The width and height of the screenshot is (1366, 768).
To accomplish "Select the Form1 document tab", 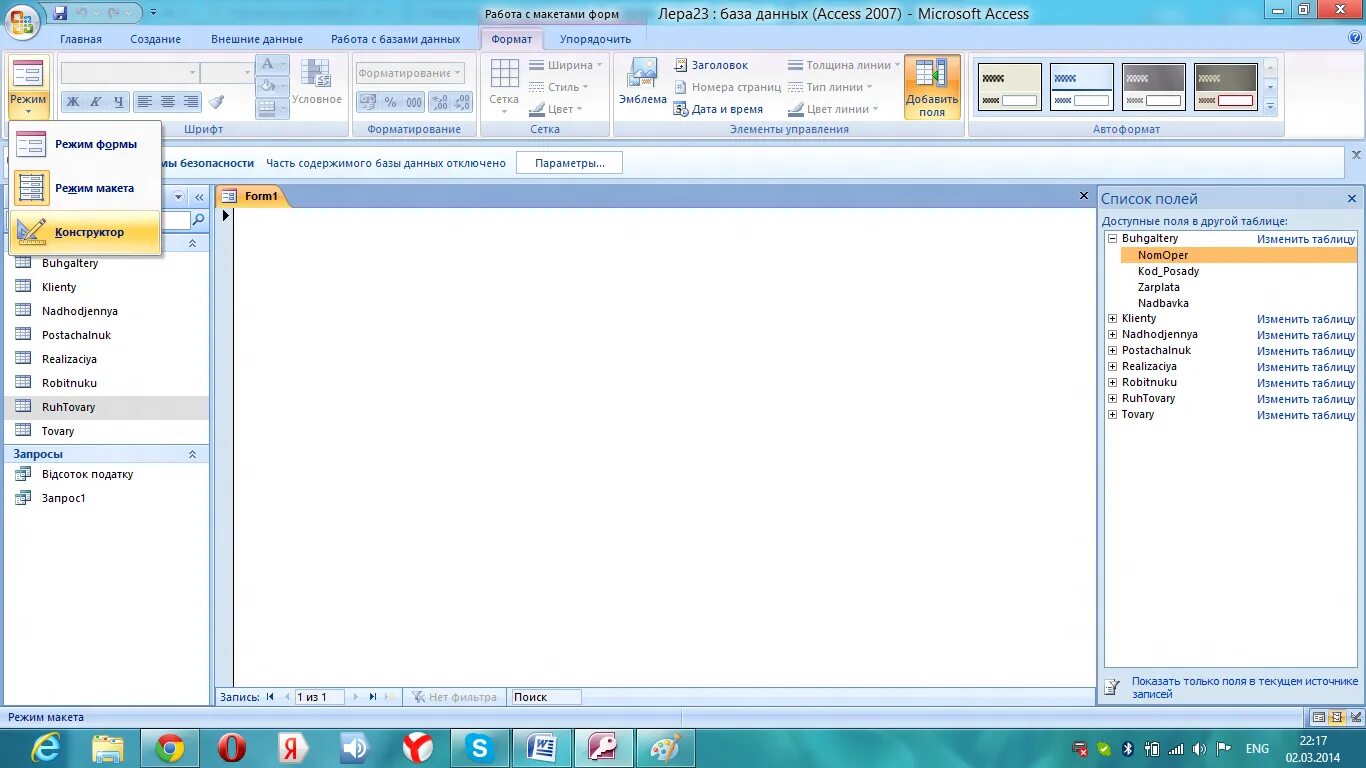I will 253,196.
